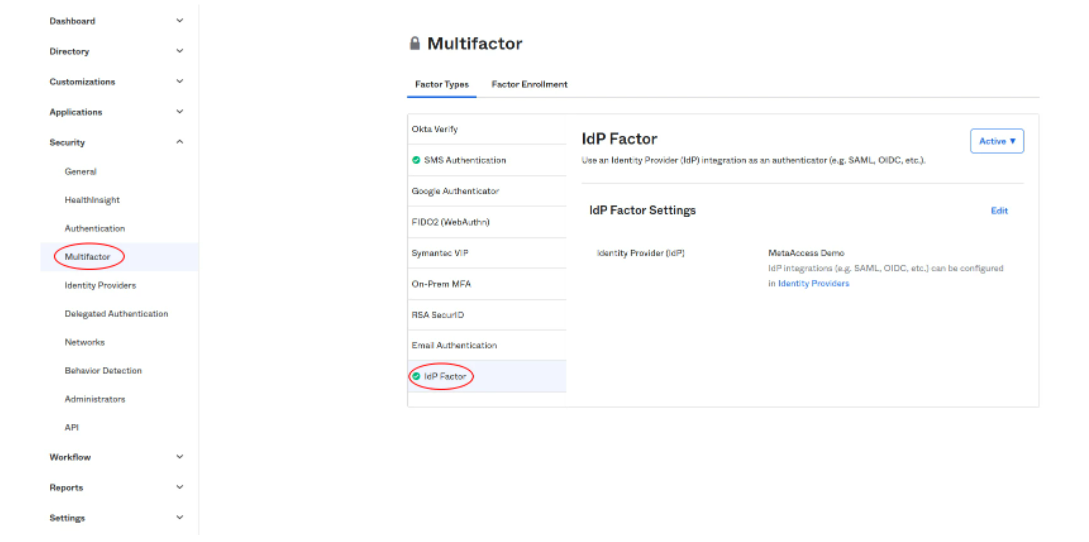Open API in the Security menu
The width and height of the screenshot is (1089, 542).
72,428
